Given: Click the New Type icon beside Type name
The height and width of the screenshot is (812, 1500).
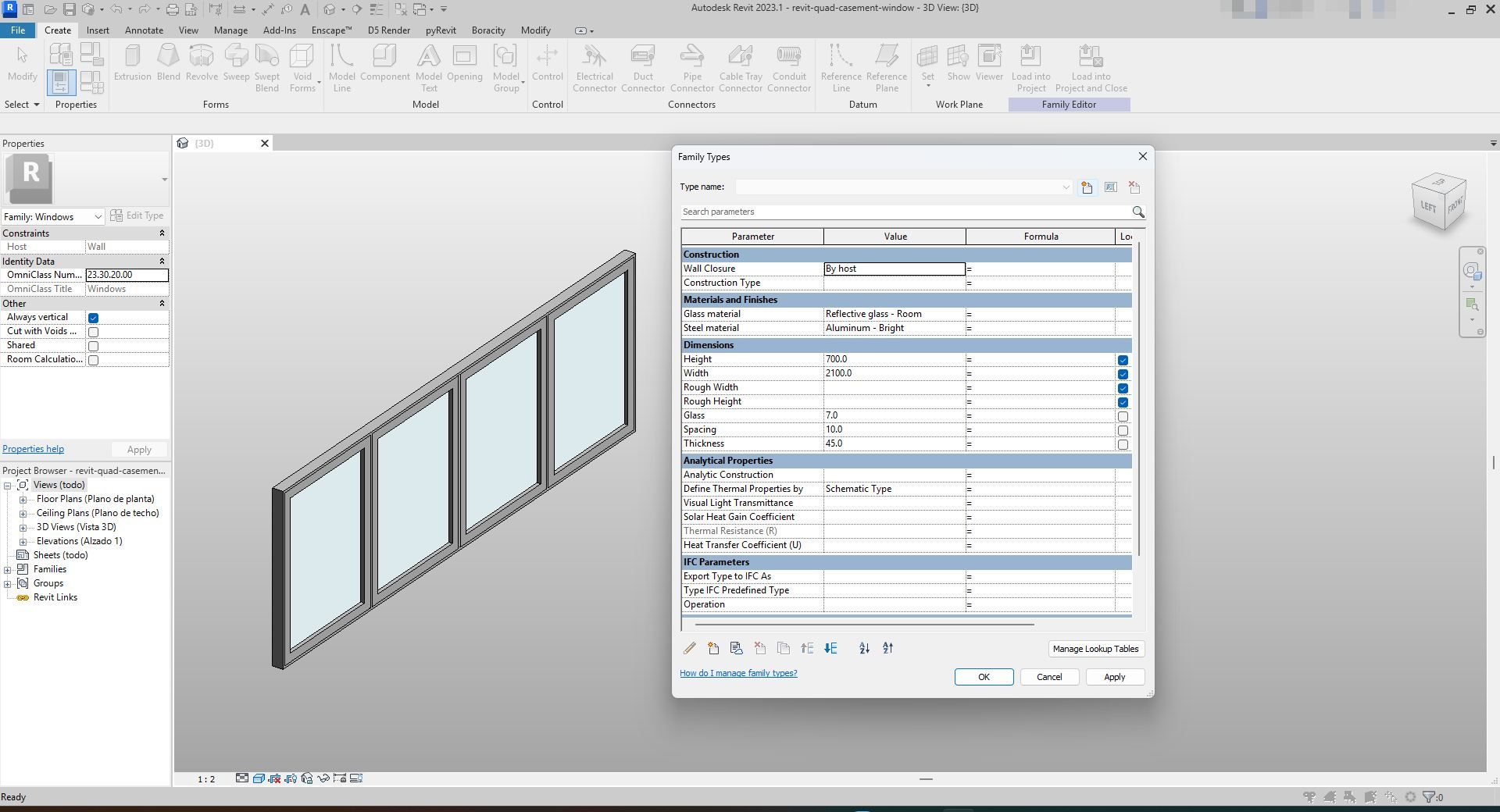Looking at the screenshot, I should pyautogui.click(x=1087, y=187).
